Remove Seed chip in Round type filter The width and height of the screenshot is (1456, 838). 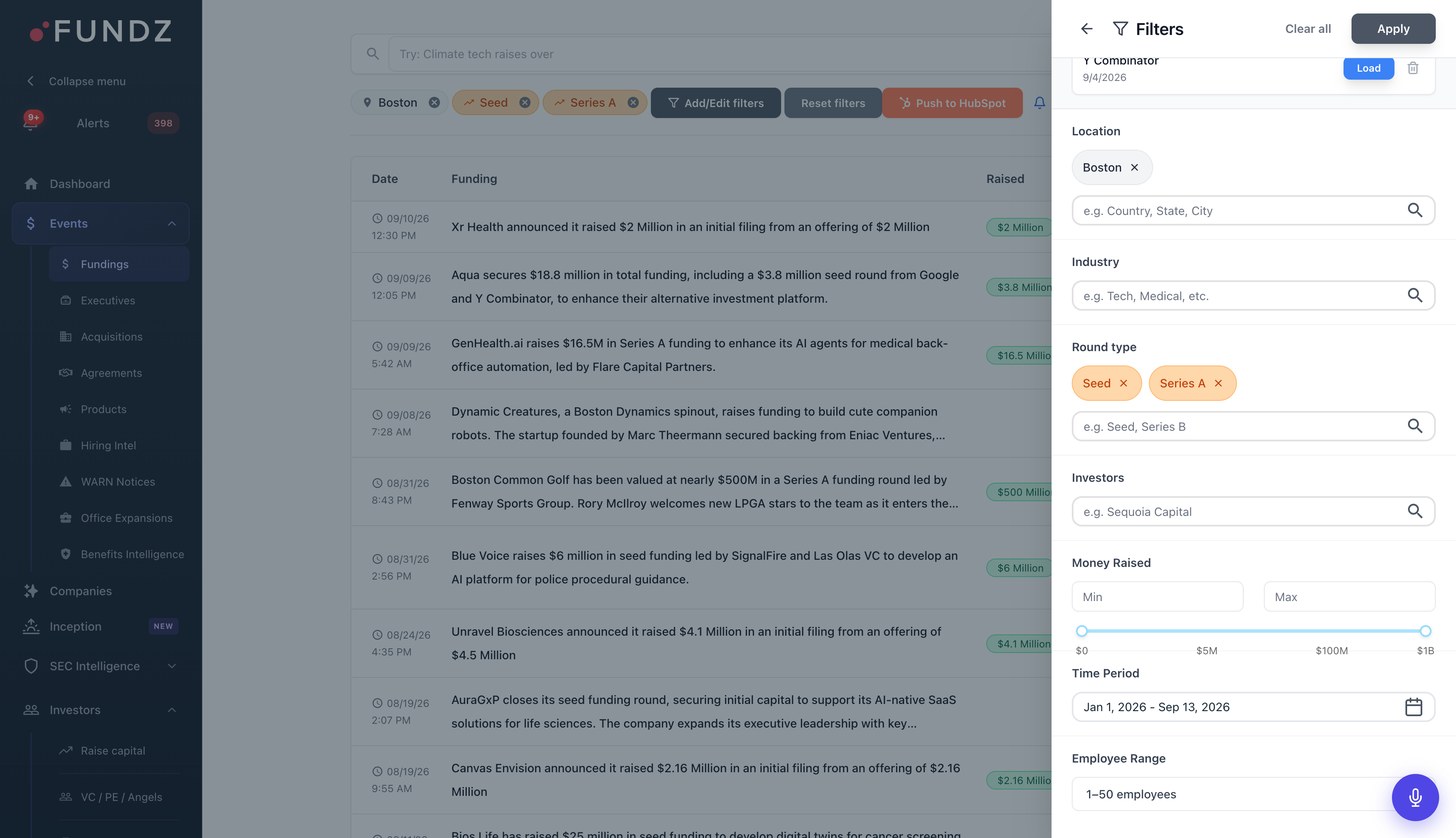(1123, 384)
